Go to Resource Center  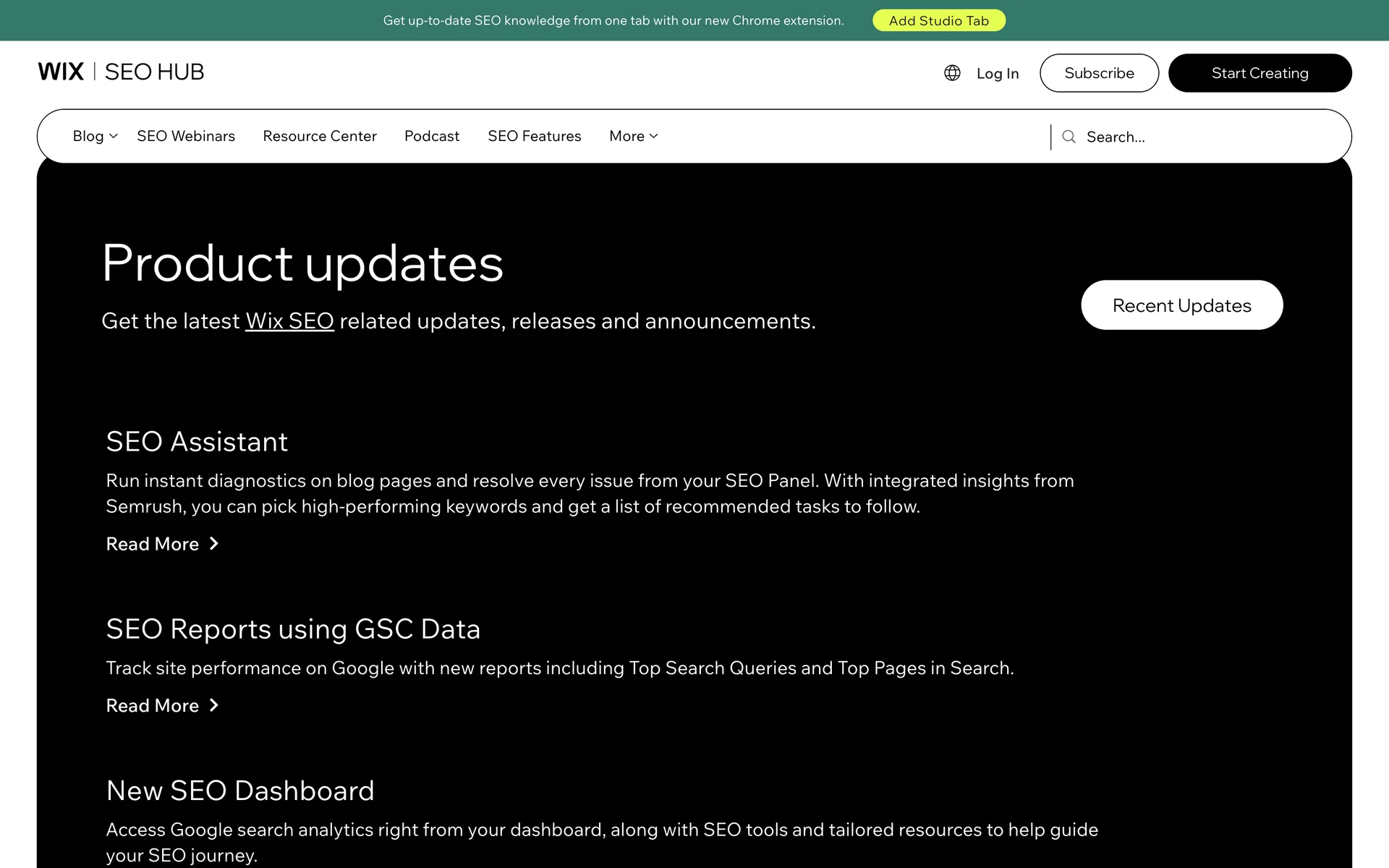320,136
